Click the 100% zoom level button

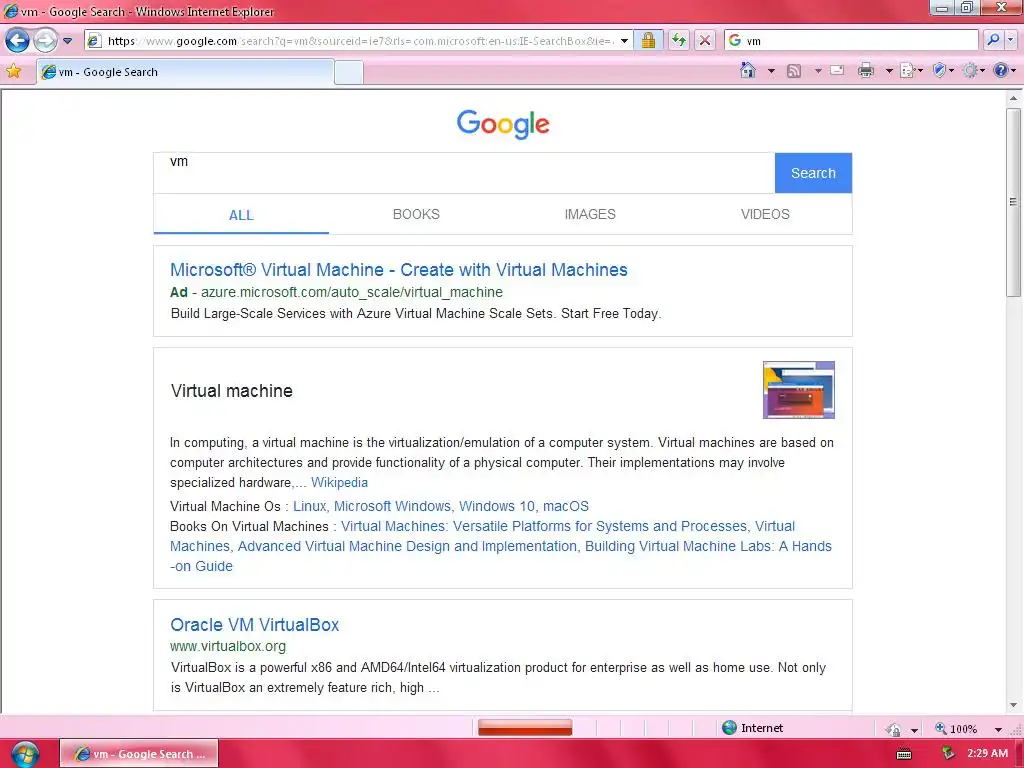(955, 728)
